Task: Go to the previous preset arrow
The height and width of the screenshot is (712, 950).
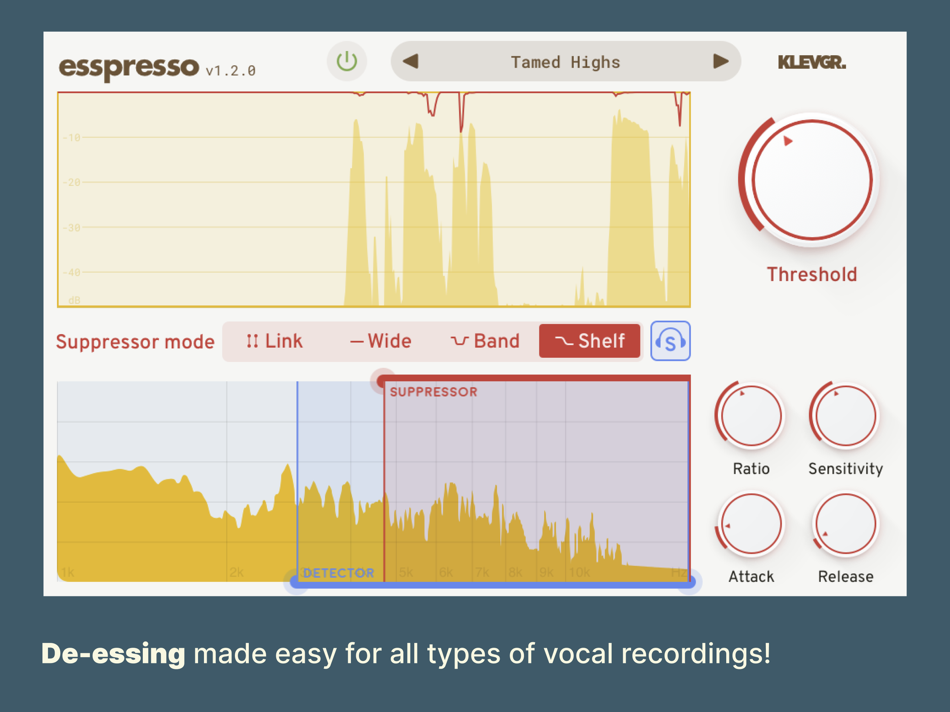Action: tap(411, 61)
